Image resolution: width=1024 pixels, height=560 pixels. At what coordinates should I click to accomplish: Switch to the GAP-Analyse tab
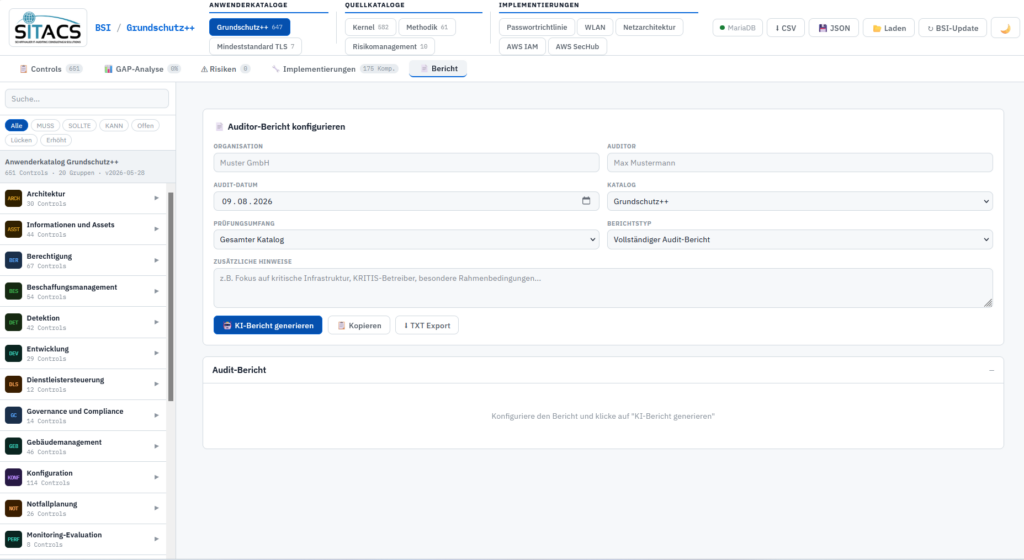coord(142,69)
